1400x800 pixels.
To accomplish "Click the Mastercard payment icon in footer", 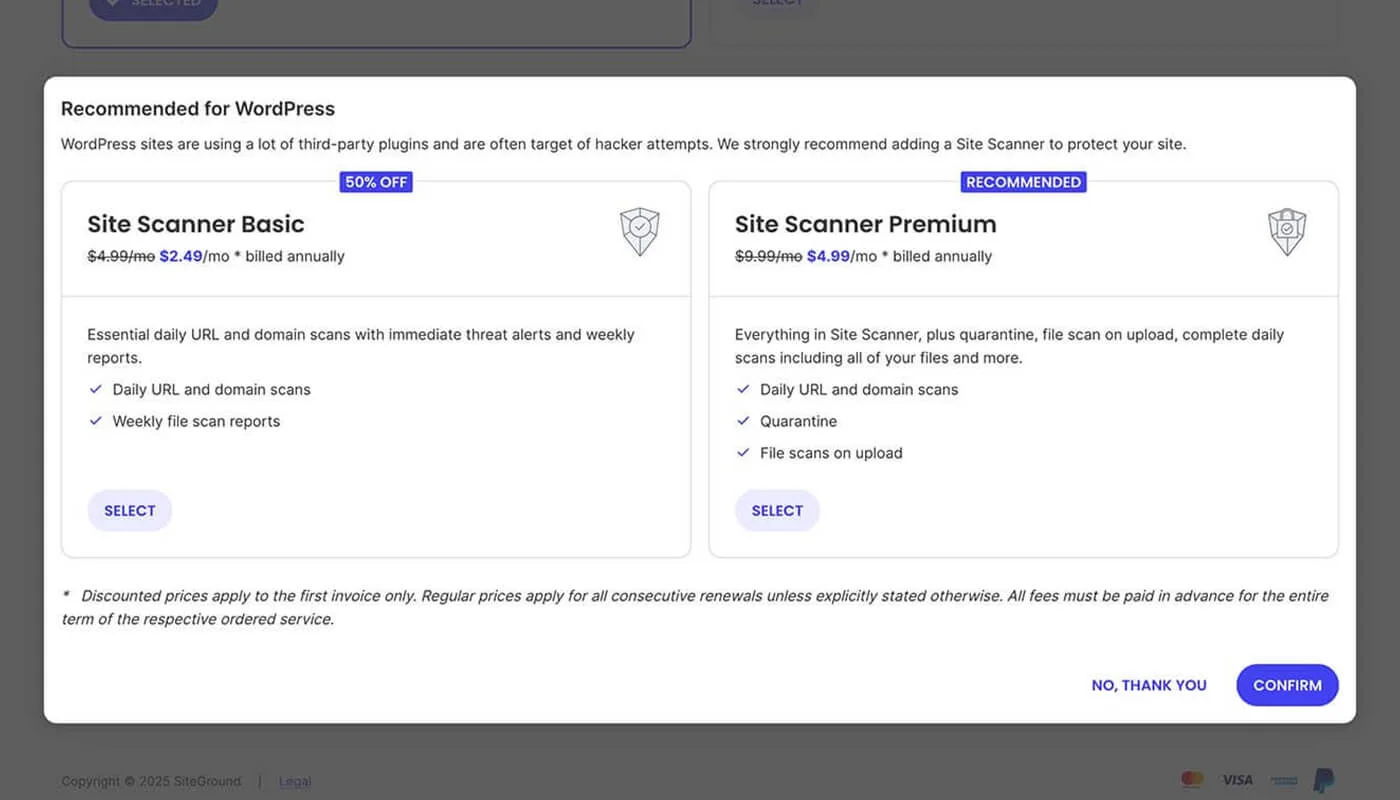I will pyautogui.click(x=1192, y=780).
